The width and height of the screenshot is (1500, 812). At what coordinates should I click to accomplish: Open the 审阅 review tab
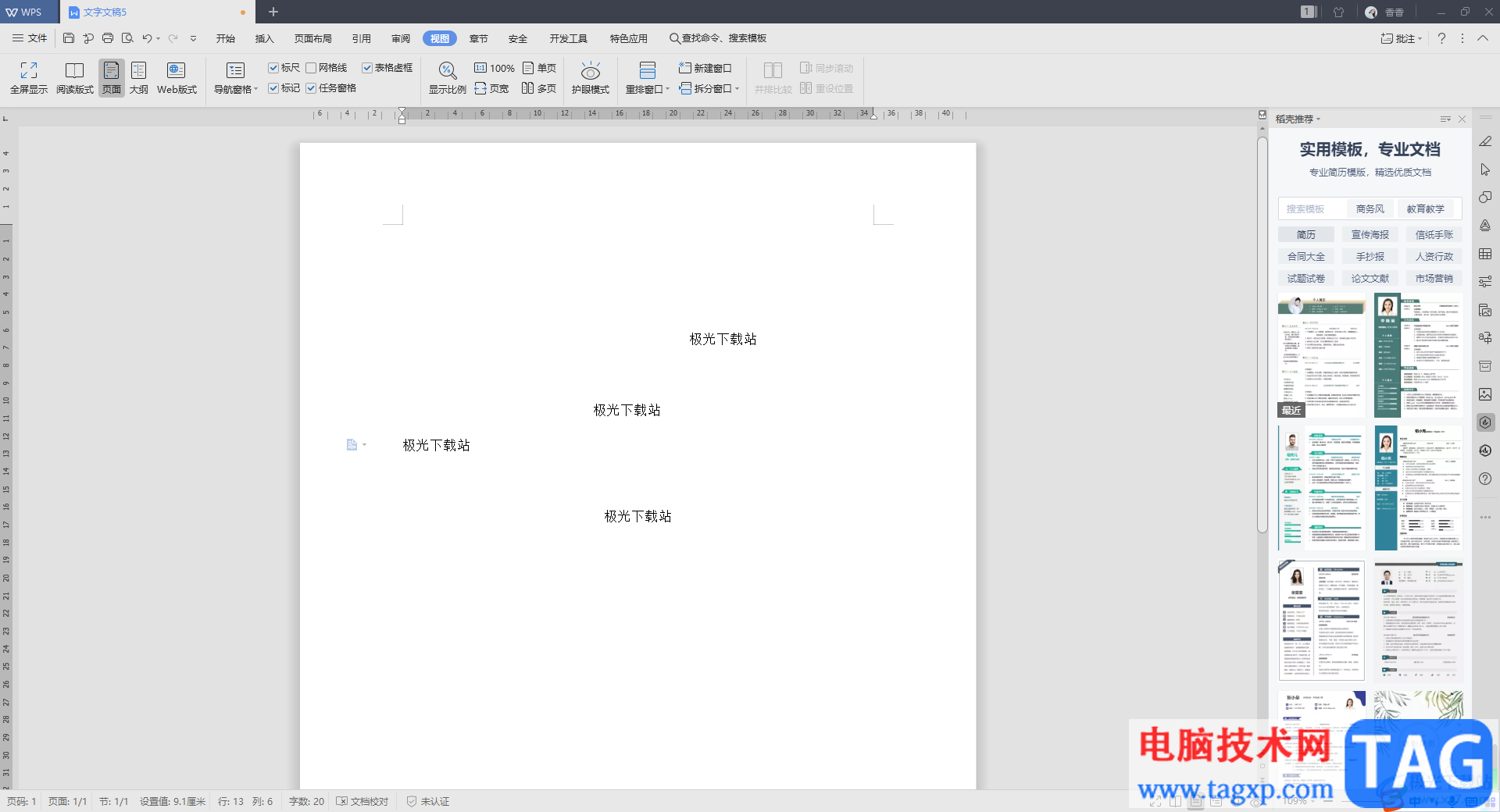click(x=401, y=38)
